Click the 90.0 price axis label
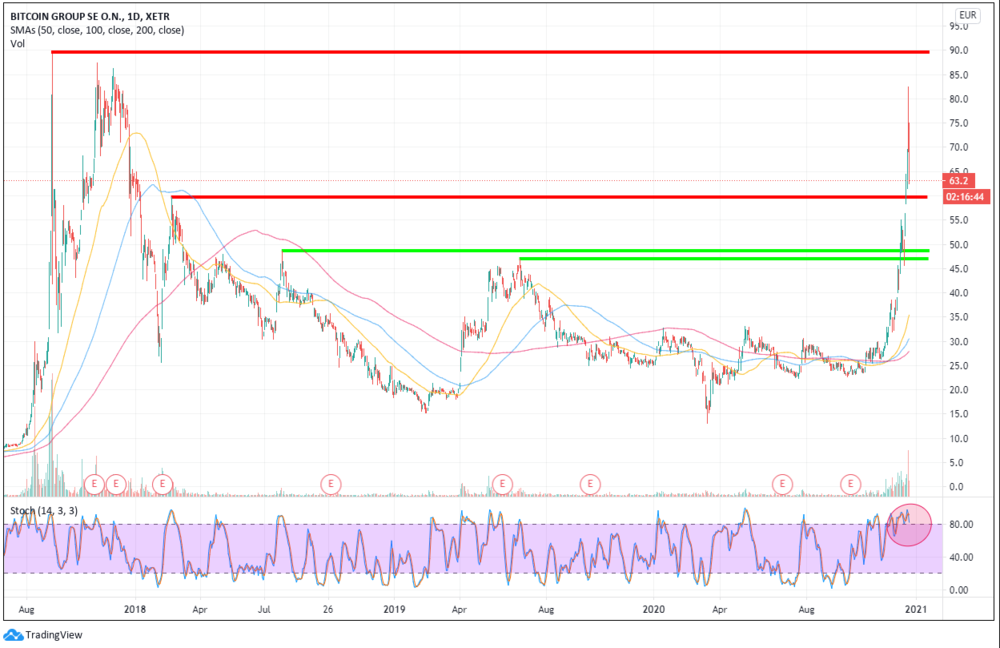Image resolution: width=1000 pixels, height=648 pixels. tap(959, 50)
